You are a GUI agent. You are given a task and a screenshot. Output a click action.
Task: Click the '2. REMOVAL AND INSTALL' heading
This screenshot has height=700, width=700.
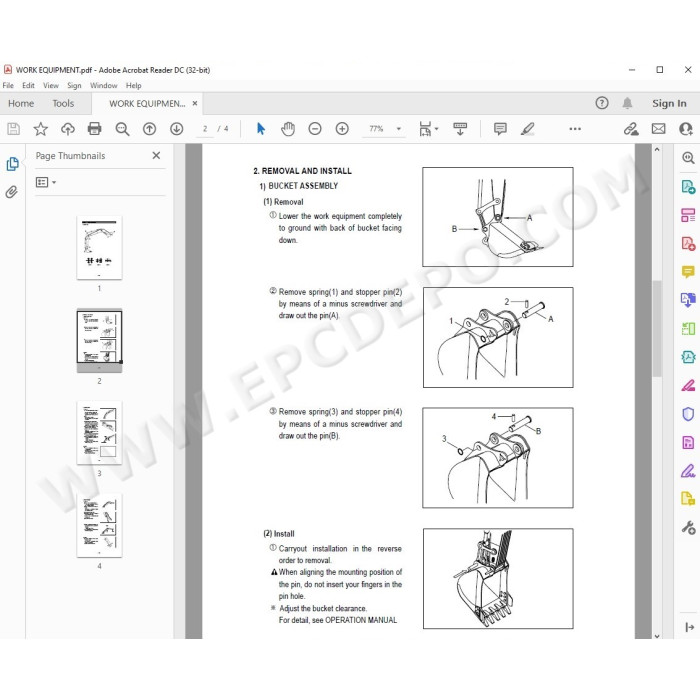(302, 171)
